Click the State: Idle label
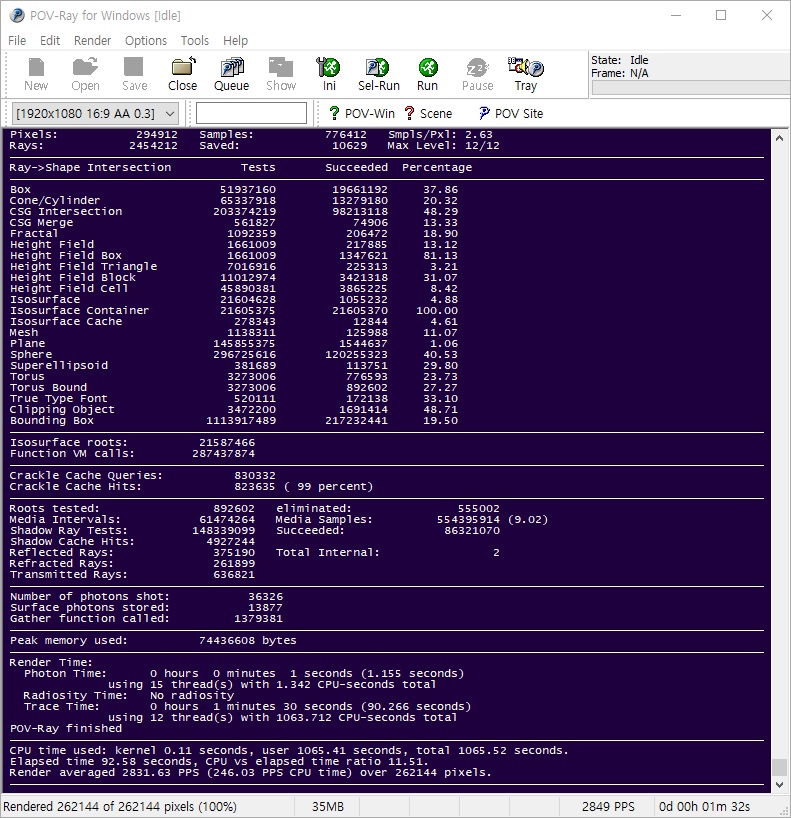 point(619,60)
